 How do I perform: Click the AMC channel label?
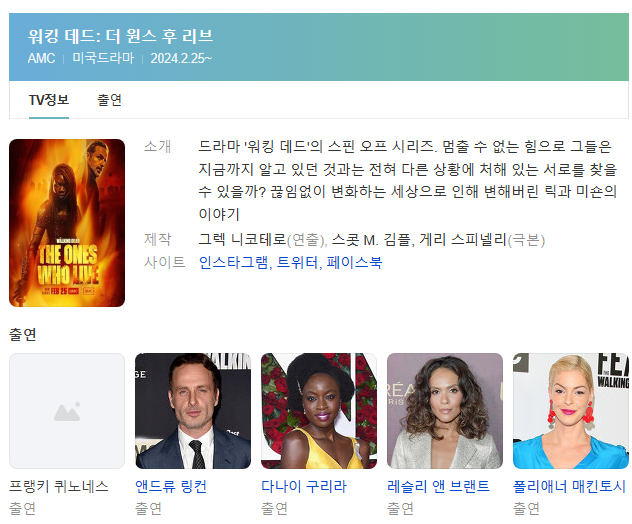[41, 58]
